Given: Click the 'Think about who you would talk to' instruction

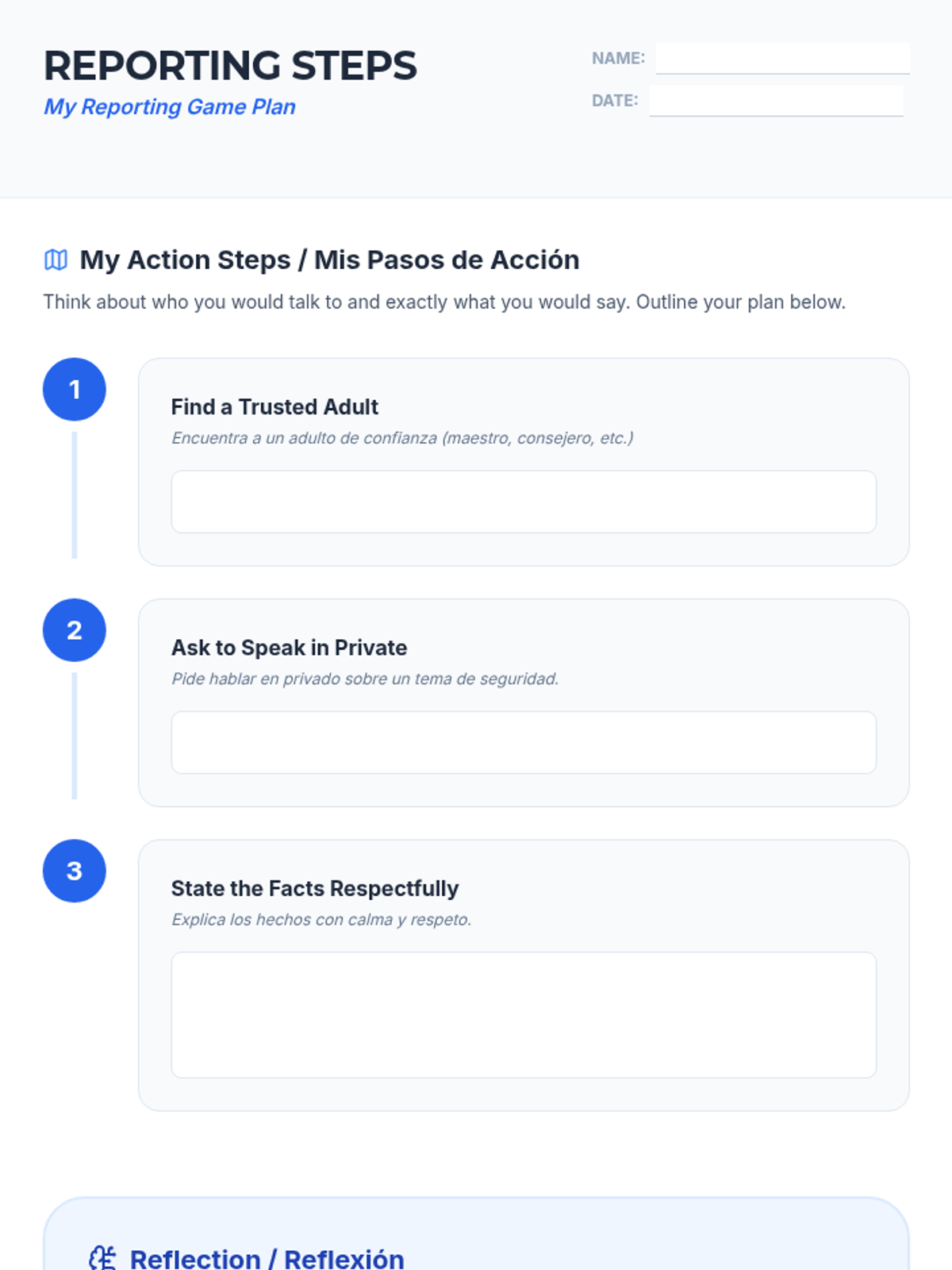Looking at the screenshot, I should click(444, 302).
